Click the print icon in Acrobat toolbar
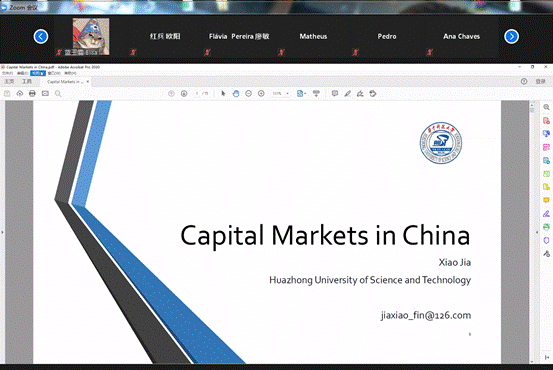 [32, 93]
